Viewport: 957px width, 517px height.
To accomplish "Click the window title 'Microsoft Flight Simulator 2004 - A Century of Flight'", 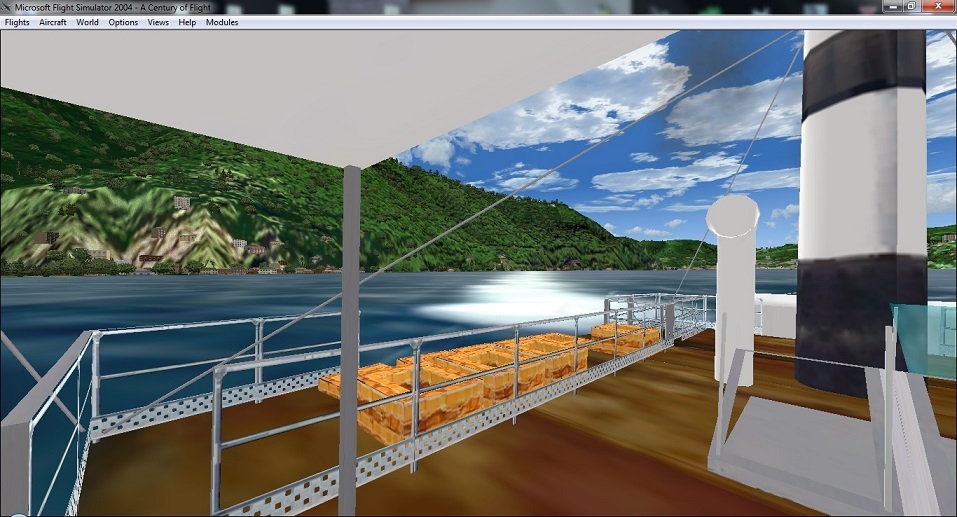I will (x=113, y=8).
